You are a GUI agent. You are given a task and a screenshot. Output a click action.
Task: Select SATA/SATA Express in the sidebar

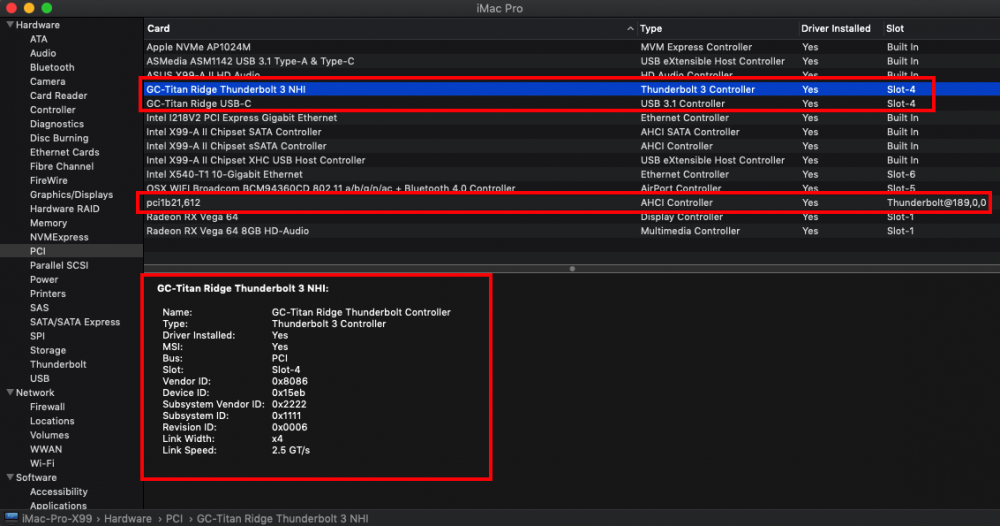click(75, 322)
